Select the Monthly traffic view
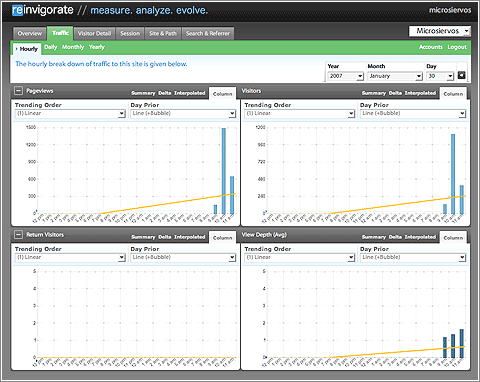The width and height of the screenshot is (480, 382). tap(73, 47)
